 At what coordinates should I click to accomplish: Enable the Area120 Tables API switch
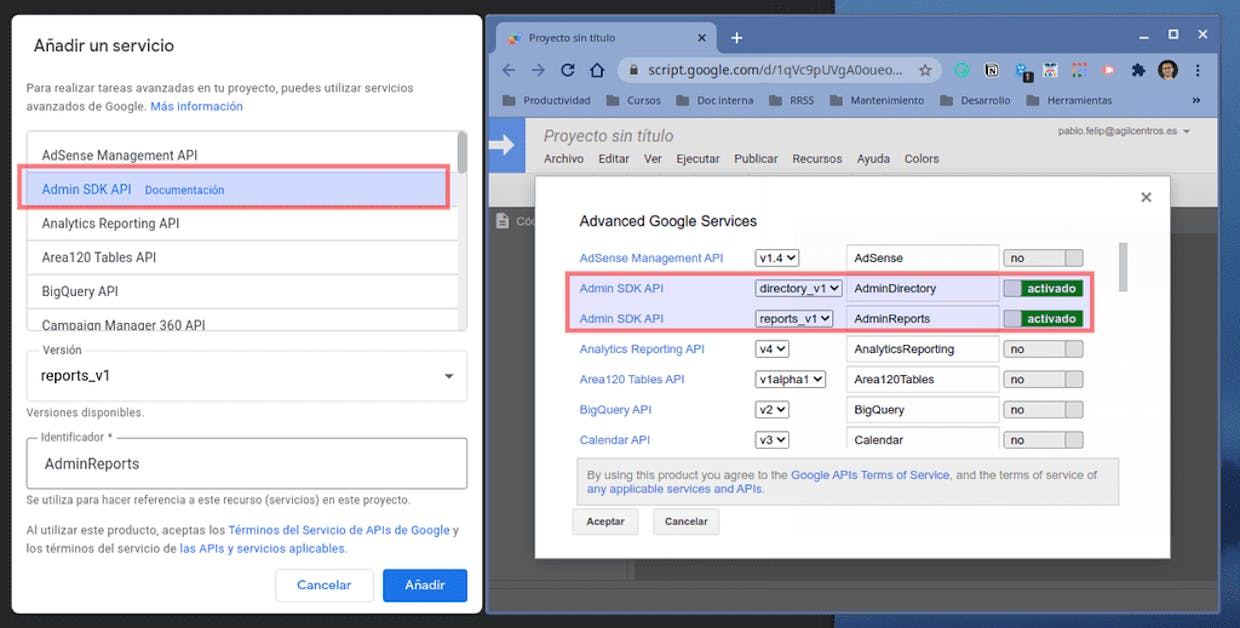pyautogui.click(x=1043, y=380)
